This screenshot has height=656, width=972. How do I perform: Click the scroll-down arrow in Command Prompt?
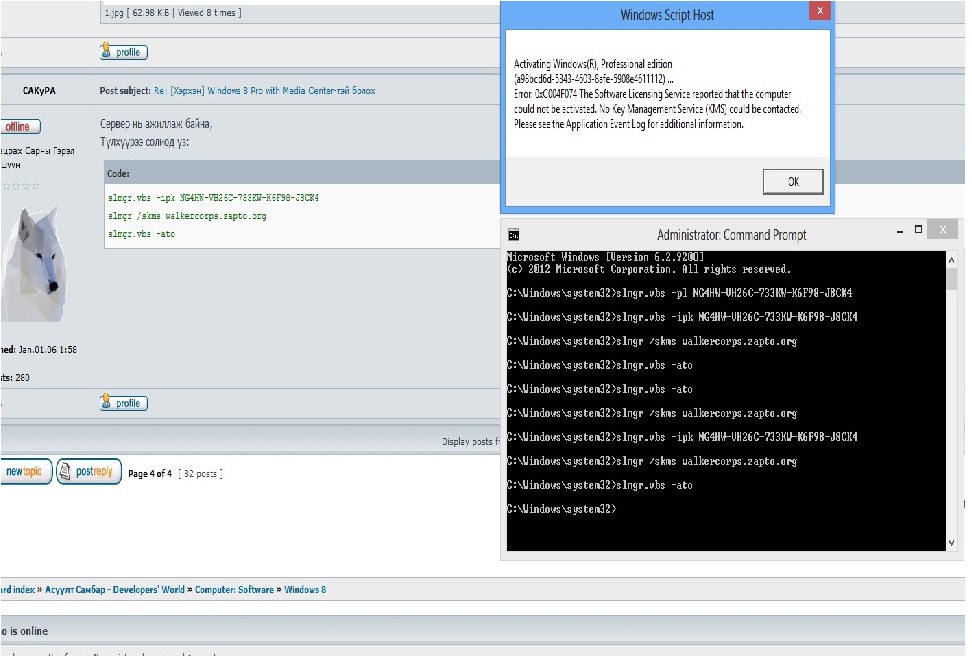950,542
